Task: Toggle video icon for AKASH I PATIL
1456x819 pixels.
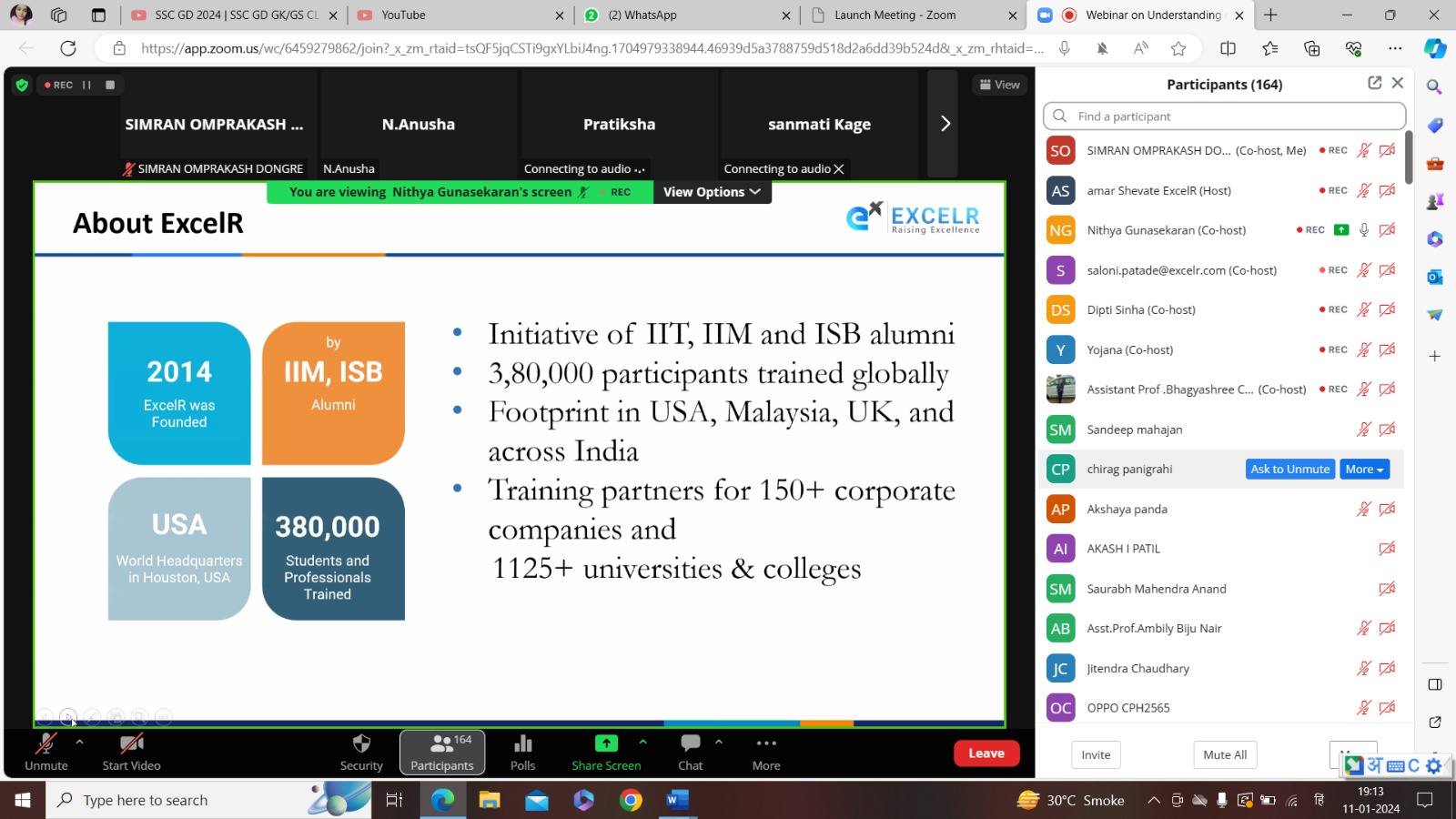Action: (1387, 549)
